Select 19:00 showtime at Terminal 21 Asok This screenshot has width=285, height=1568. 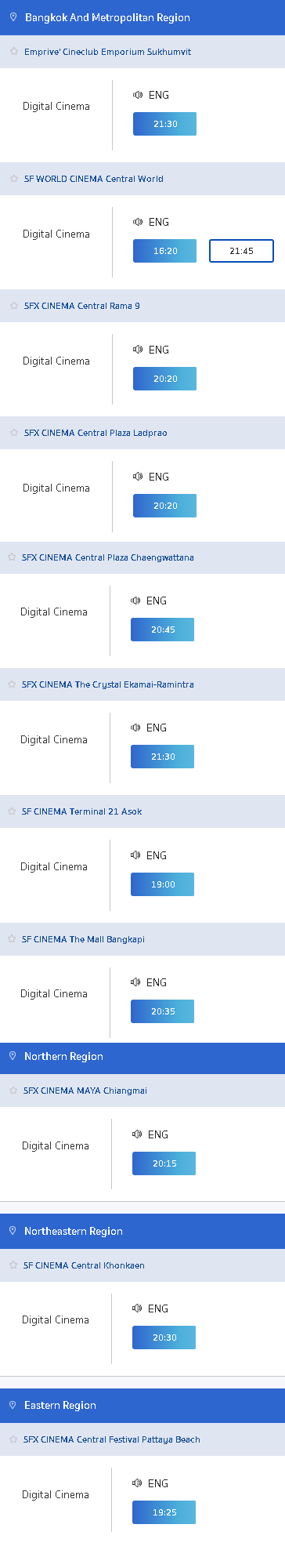[162, 884]
